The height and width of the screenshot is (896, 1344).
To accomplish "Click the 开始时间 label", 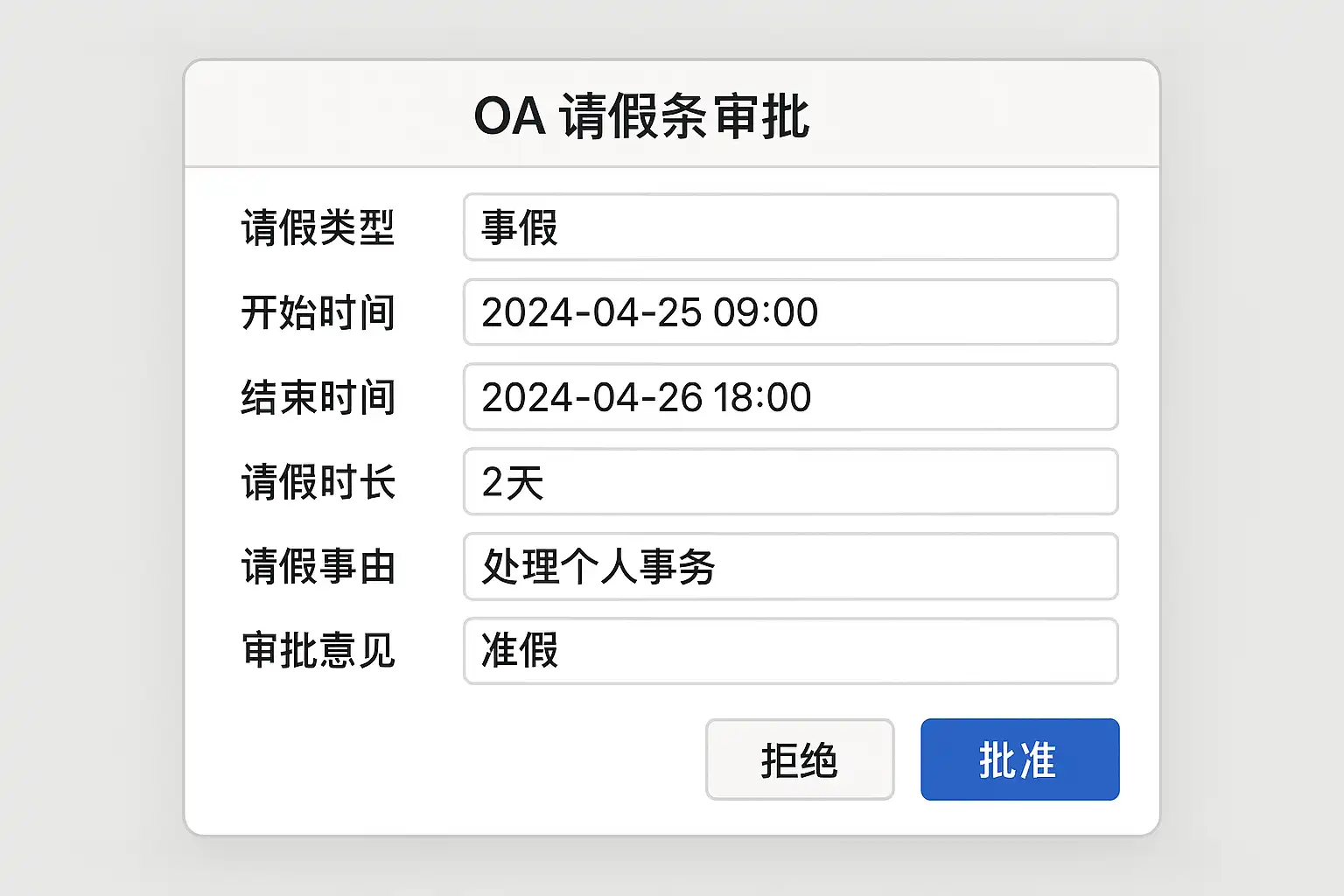I will click(318, 312).
